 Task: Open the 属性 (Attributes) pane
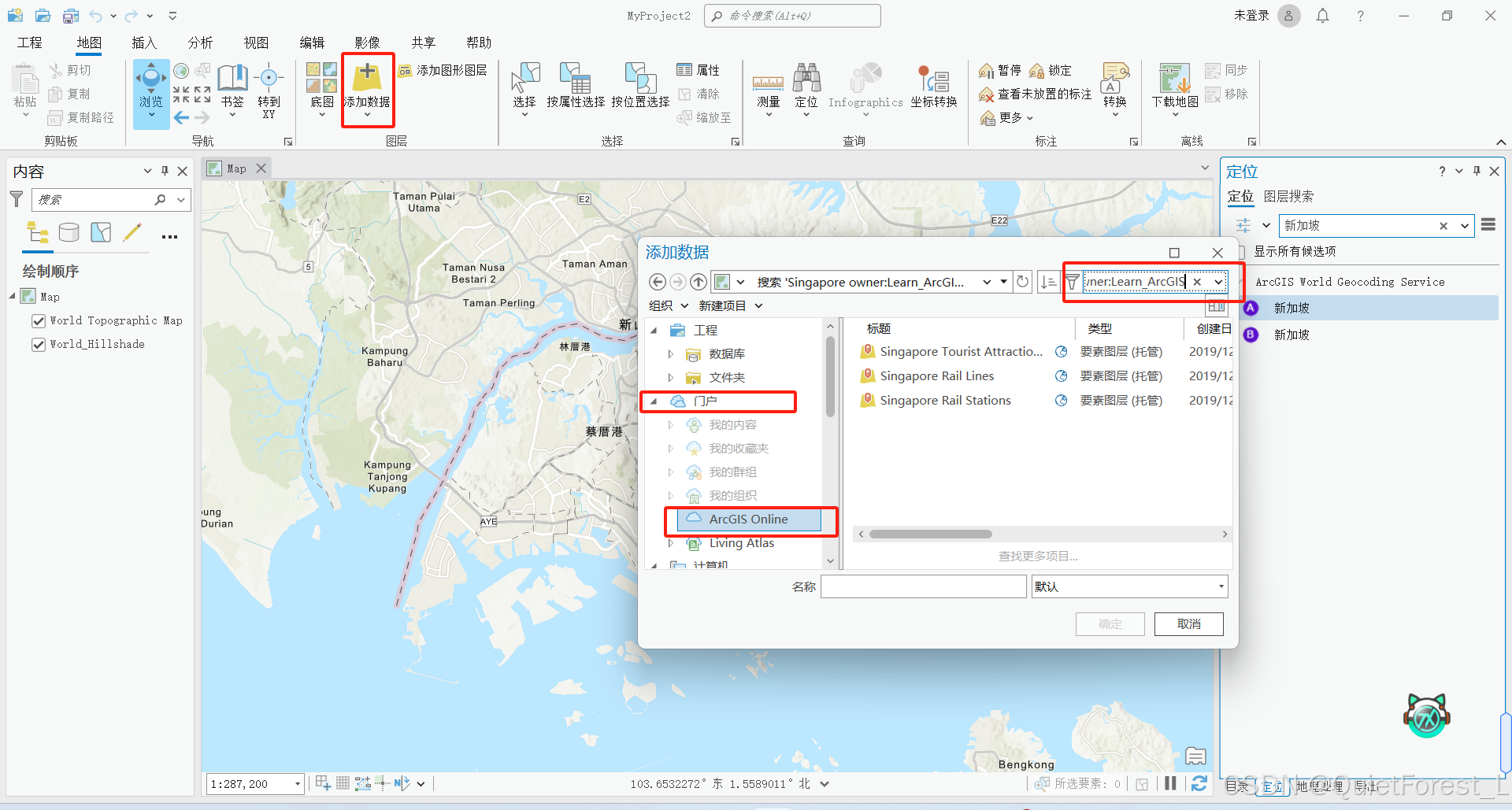tap(699, 70)
